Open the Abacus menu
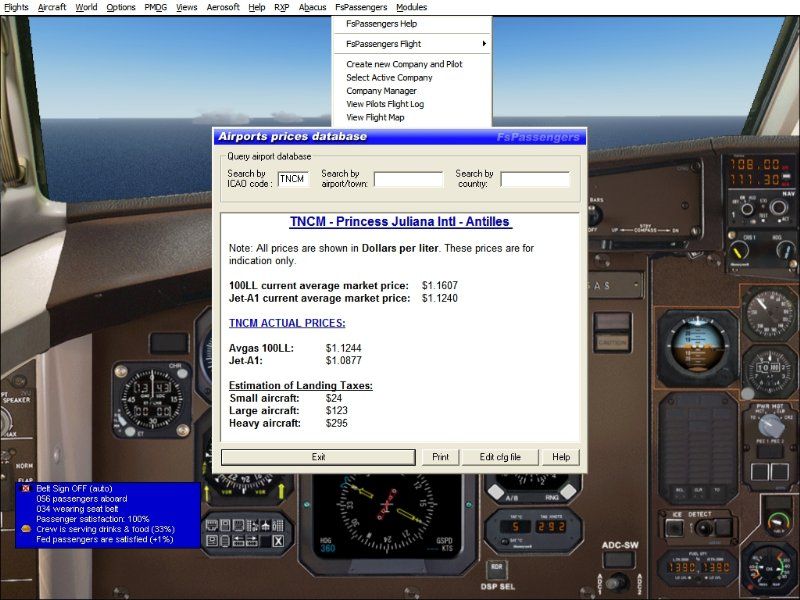Viewport: 800px width, 600px height. click(312, 7)
